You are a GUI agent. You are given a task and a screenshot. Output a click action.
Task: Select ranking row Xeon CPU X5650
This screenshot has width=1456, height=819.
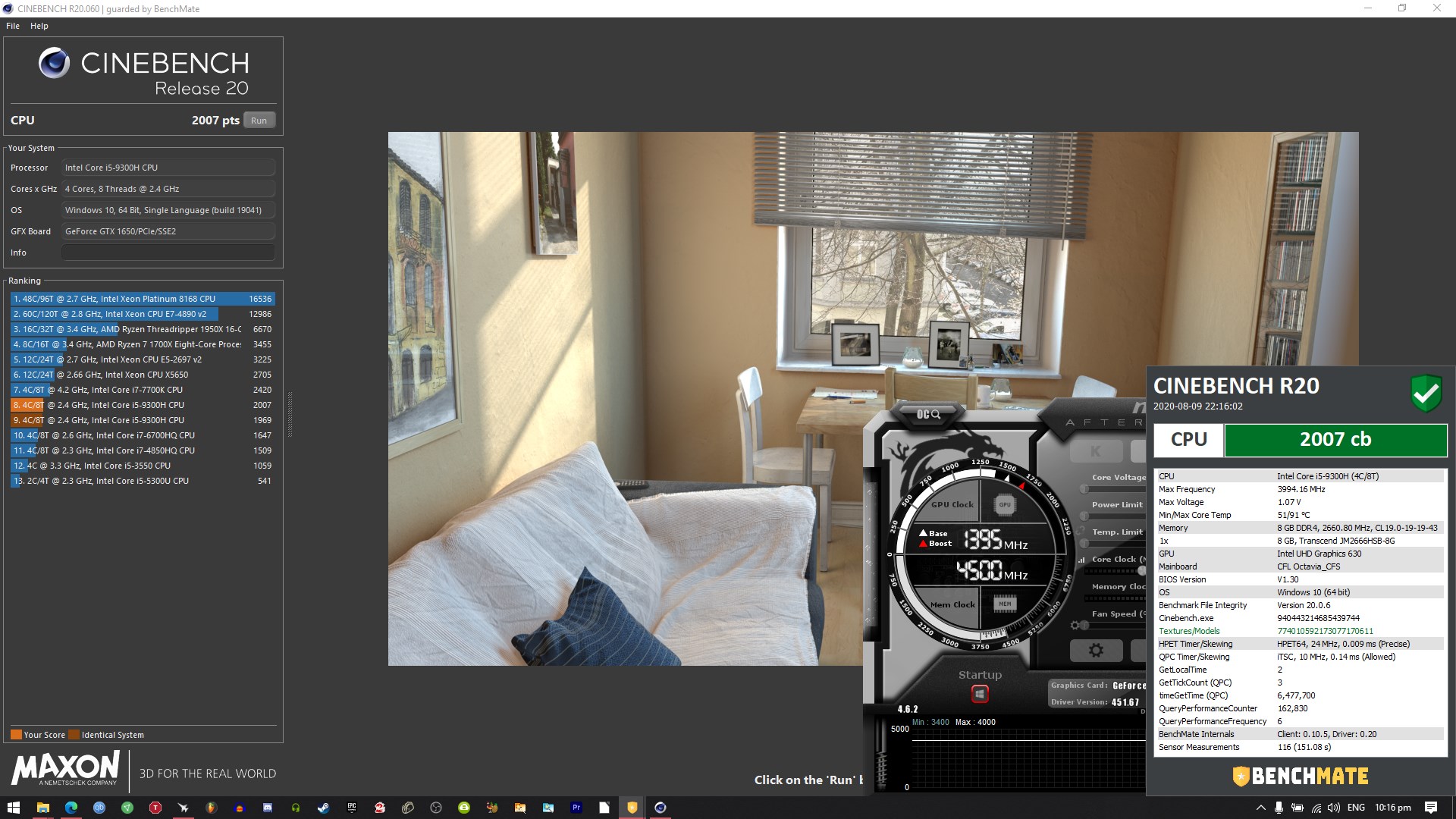[x=143, y=375]
